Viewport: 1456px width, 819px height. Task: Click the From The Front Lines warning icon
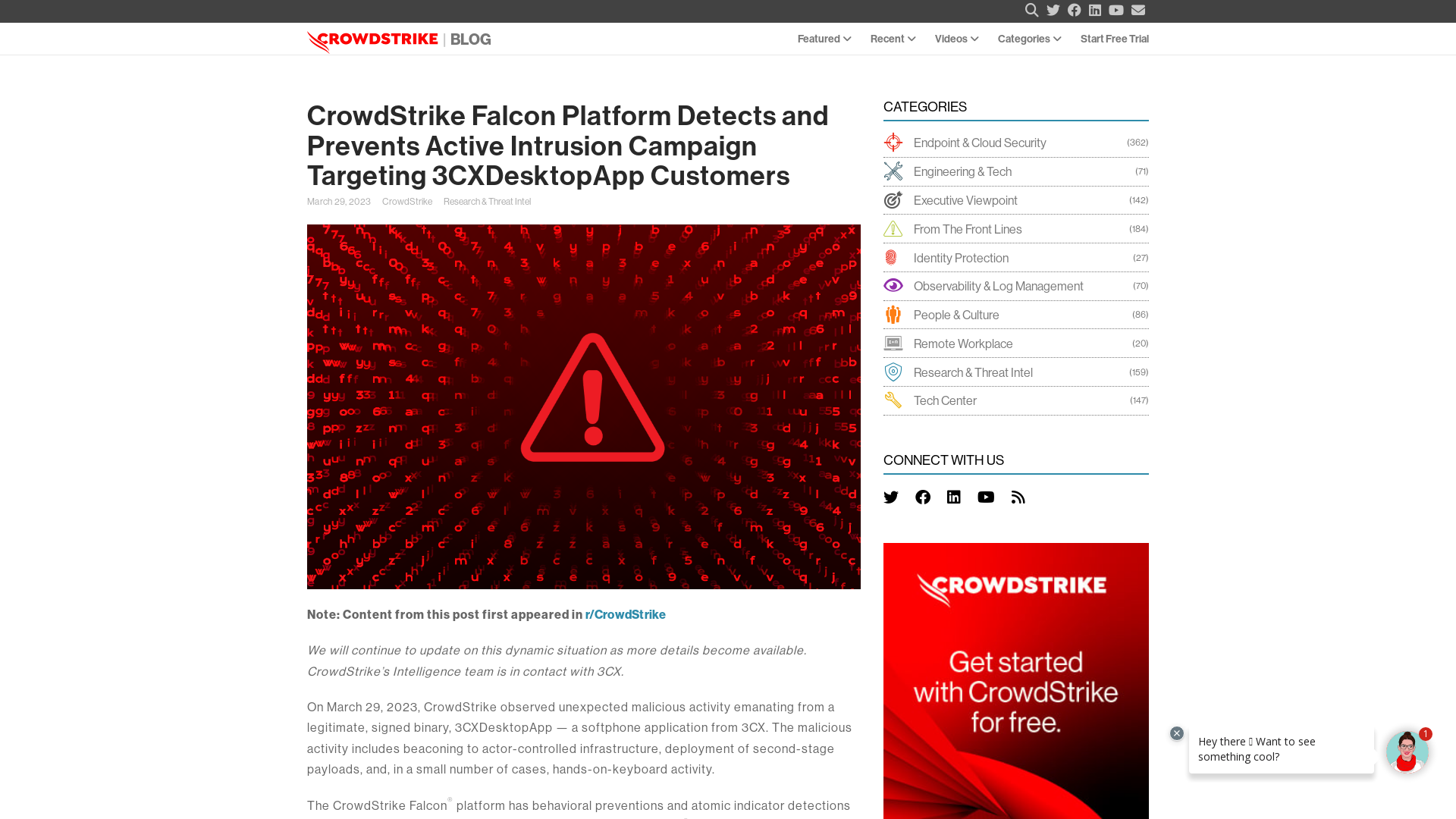click(x=893, y=228)
